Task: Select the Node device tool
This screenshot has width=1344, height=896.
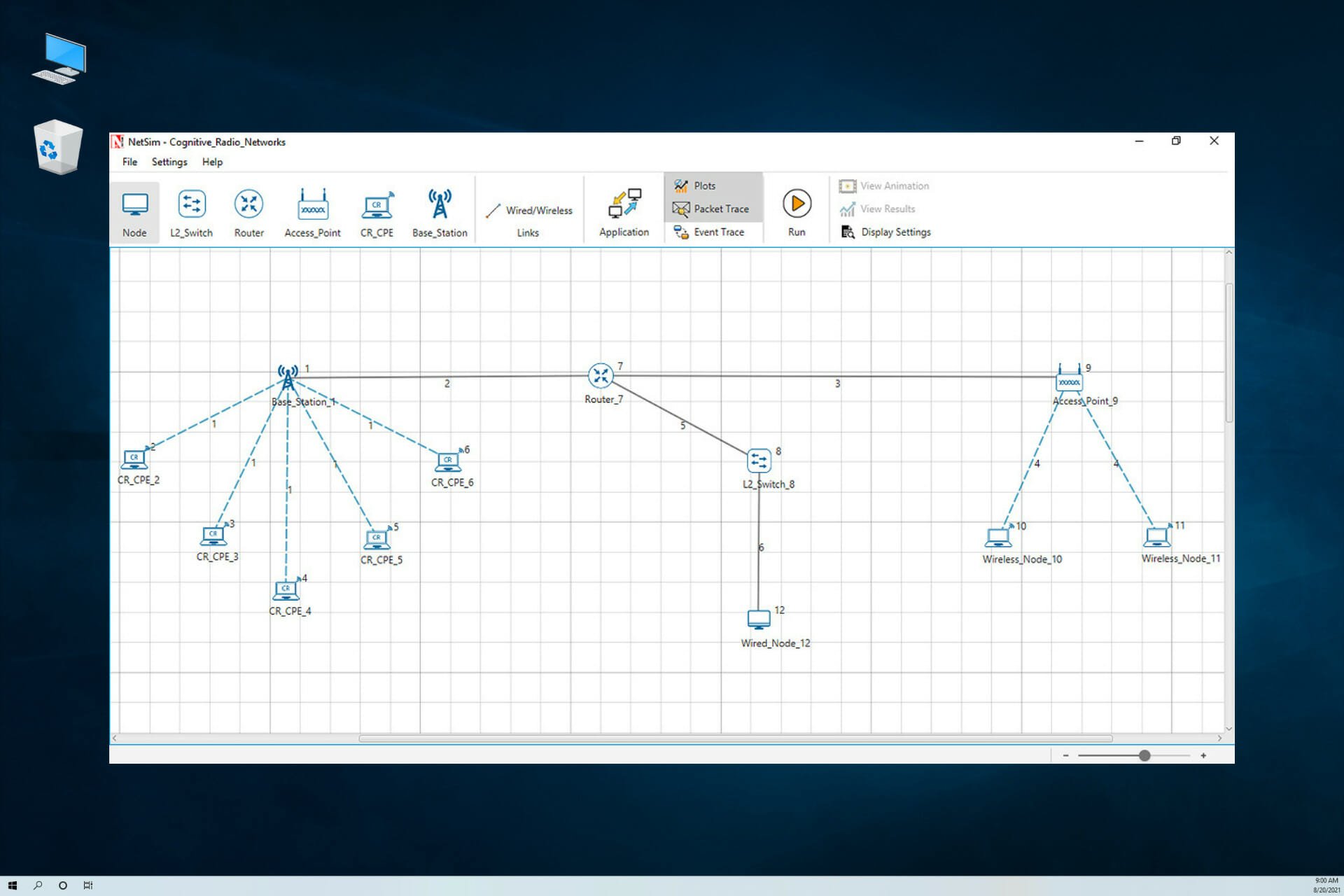Action: (134, 213)
